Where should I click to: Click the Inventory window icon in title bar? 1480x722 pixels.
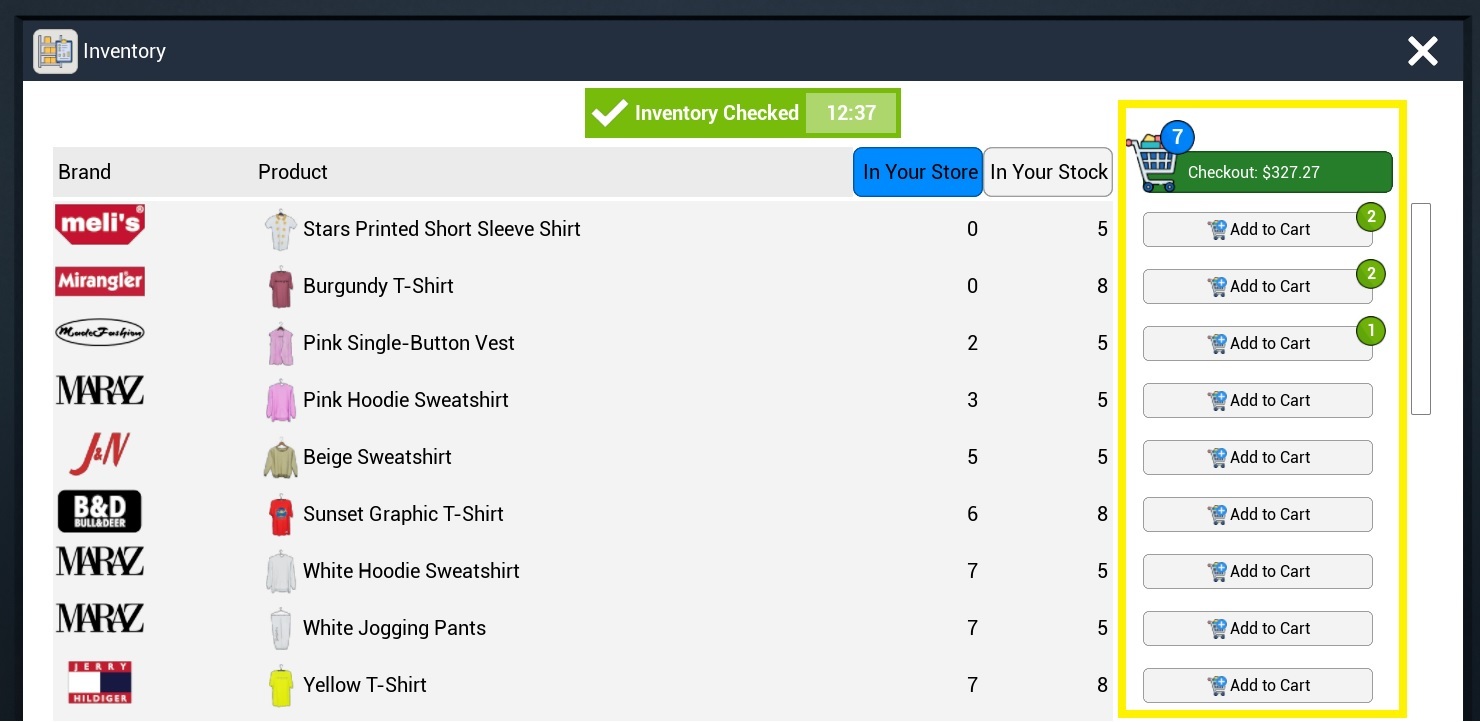pos(55,51)
